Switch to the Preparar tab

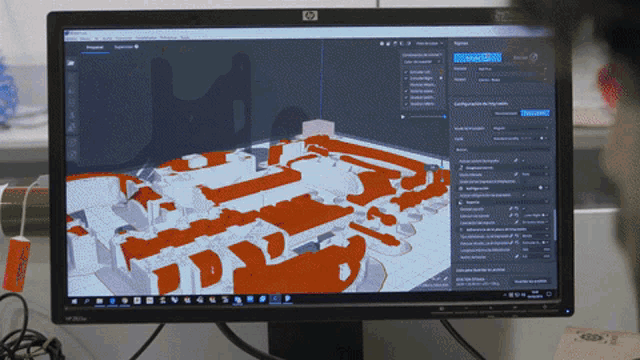click(95, 47)
